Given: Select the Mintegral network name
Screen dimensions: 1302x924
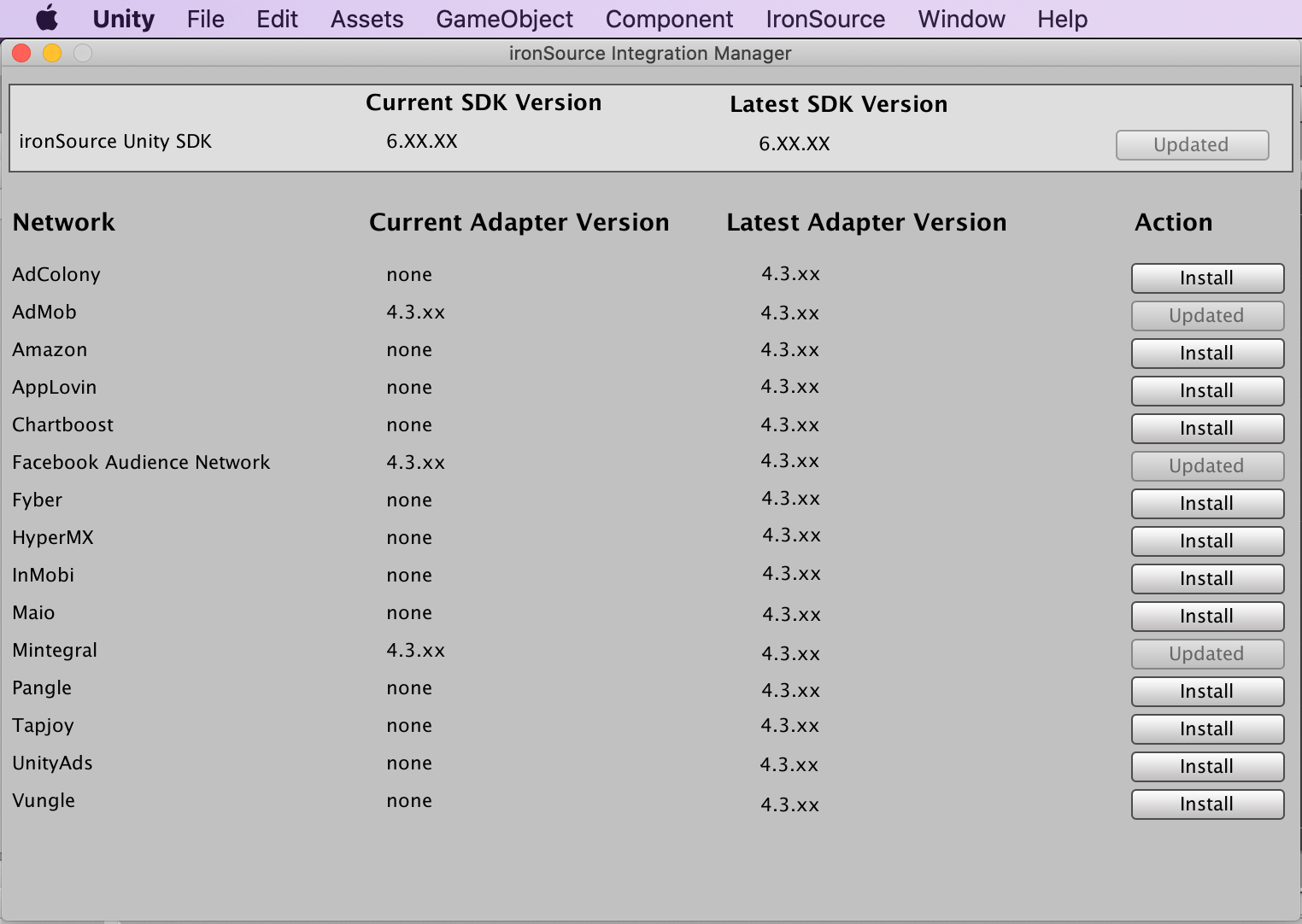Looking at the screenshot, I should pyautogui.click(x=55, y=651).
